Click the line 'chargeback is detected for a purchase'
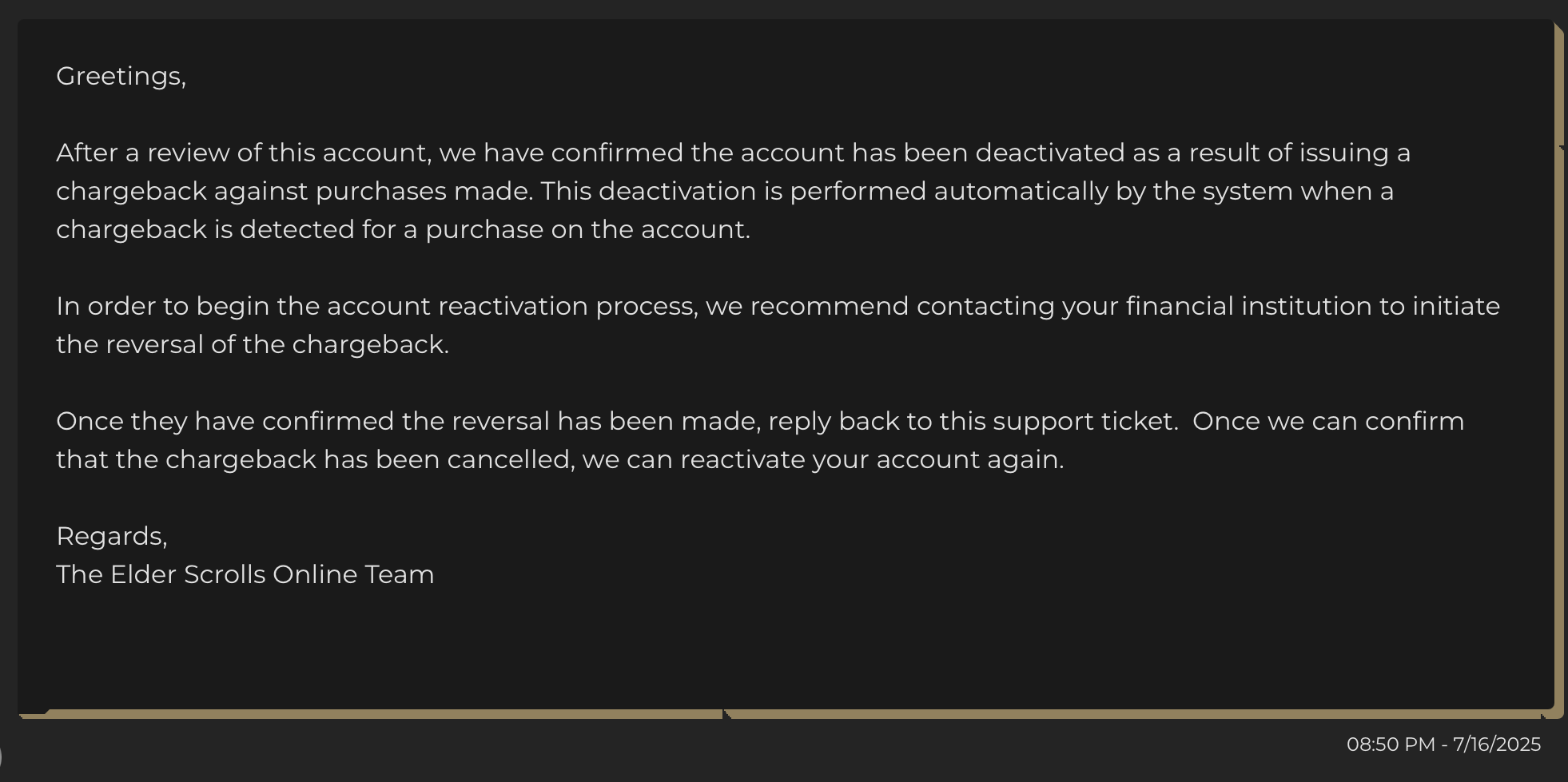The width and height of the screenshot is (1568, 782). [403, 230]
